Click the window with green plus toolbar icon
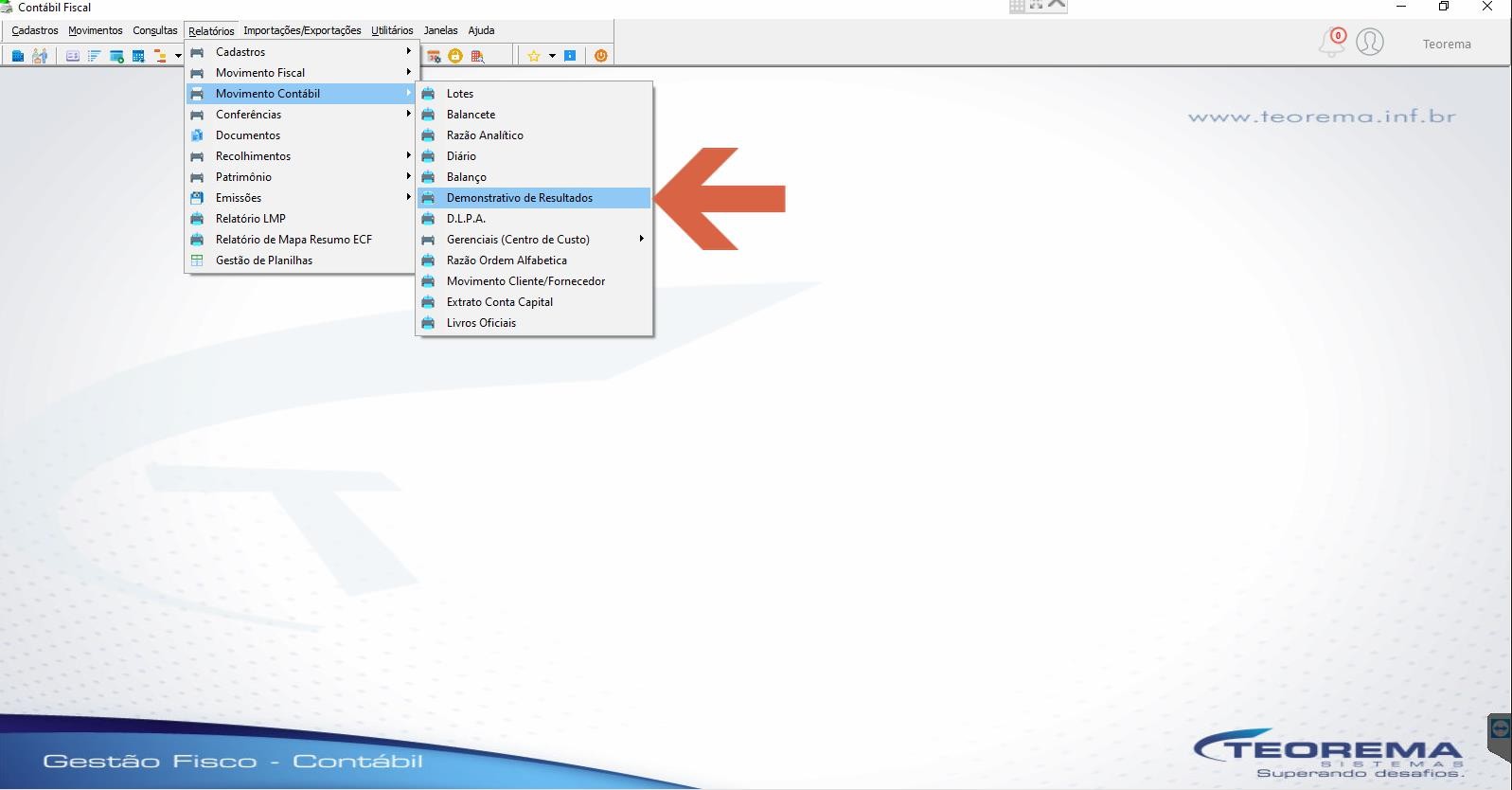Image resolution: width=1512 pixels, height=790 pixels. [x=116, y=56]
